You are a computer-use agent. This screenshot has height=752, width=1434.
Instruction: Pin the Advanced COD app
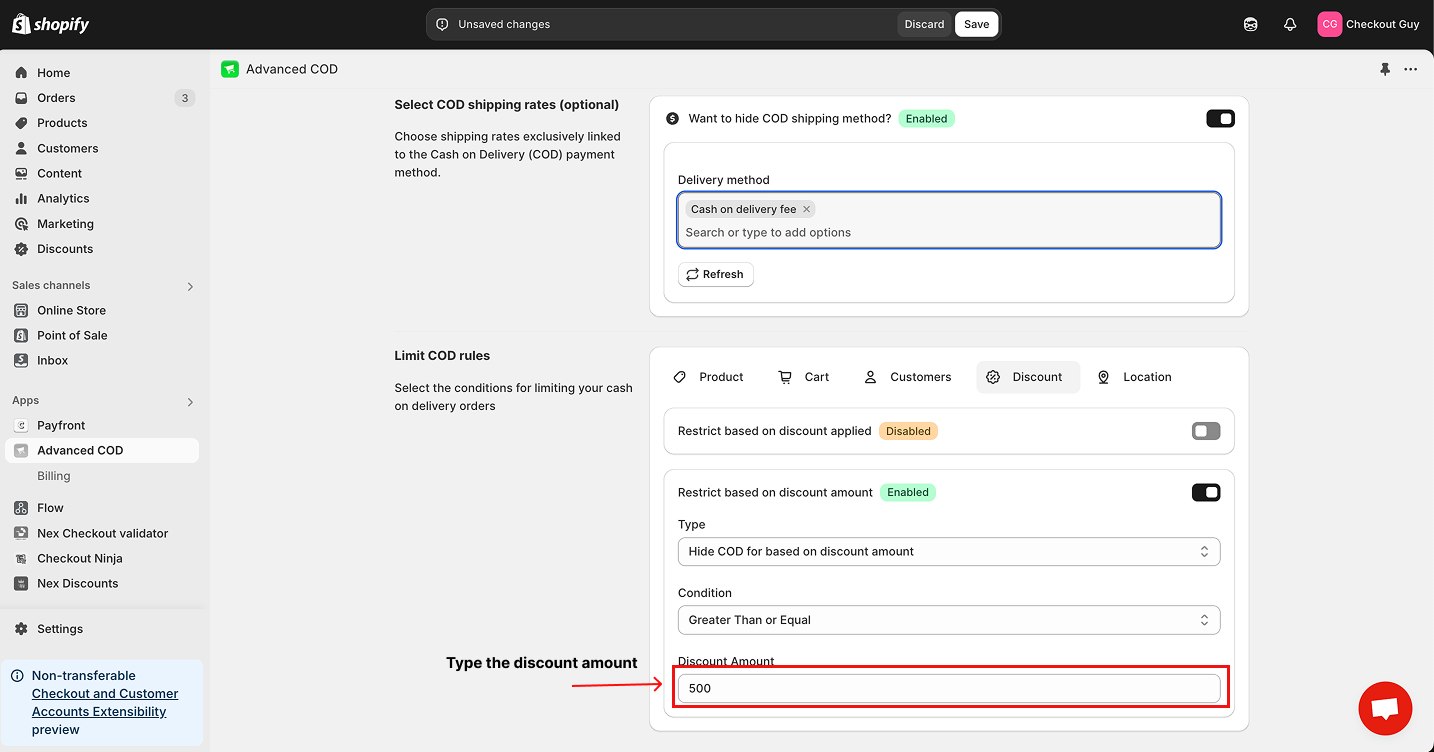tap(1385, 69)
